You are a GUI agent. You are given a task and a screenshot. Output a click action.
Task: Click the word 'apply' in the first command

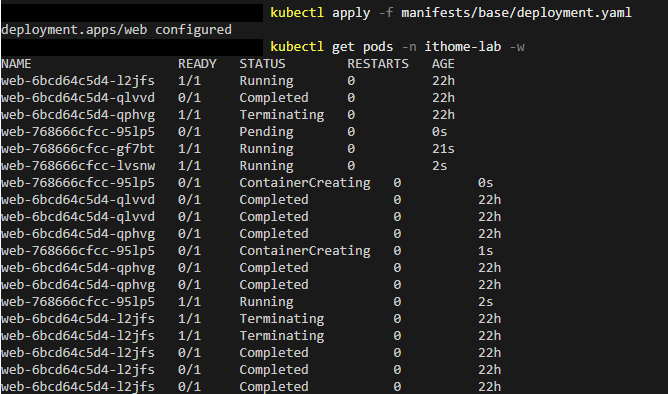click(x=351, y=13)
